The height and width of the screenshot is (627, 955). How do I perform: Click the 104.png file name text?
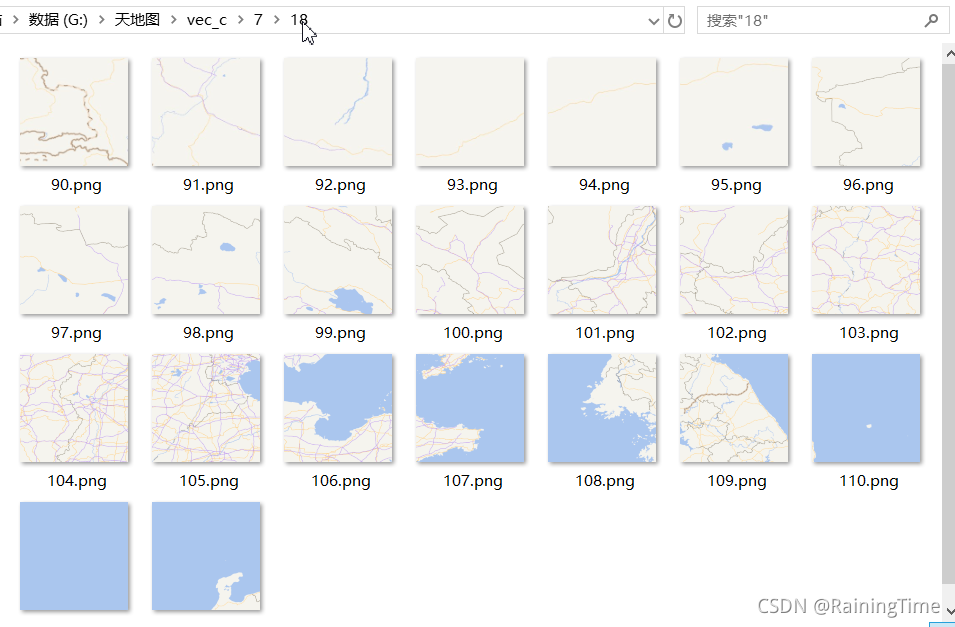pyautogui.click(x=77, y=481)
